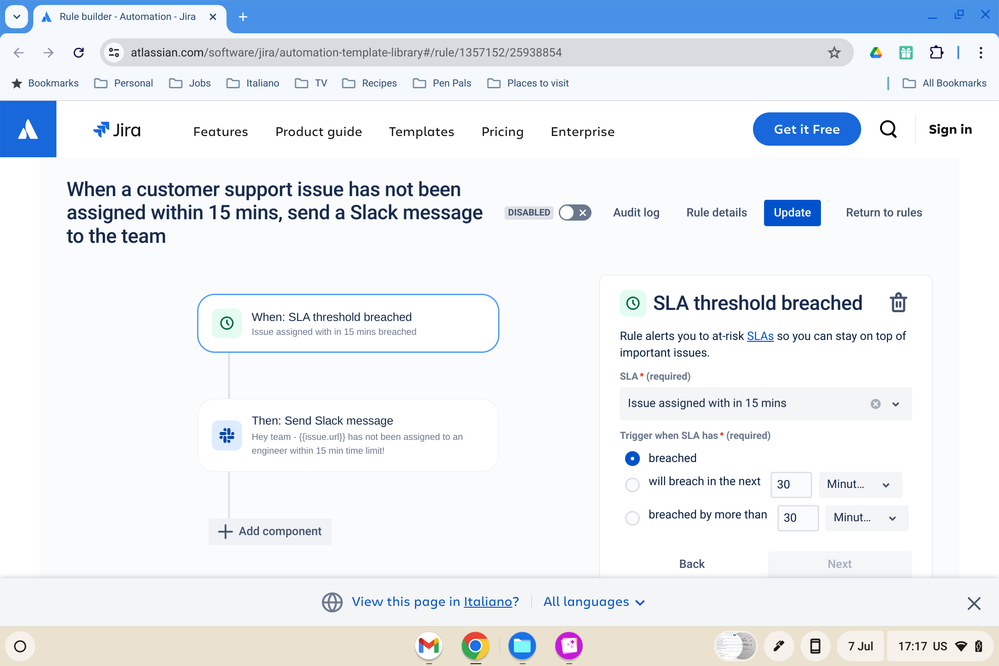The image size is (999, 666).
Task: Open Chrome from the shelf
Action: (x=475, y=646)
